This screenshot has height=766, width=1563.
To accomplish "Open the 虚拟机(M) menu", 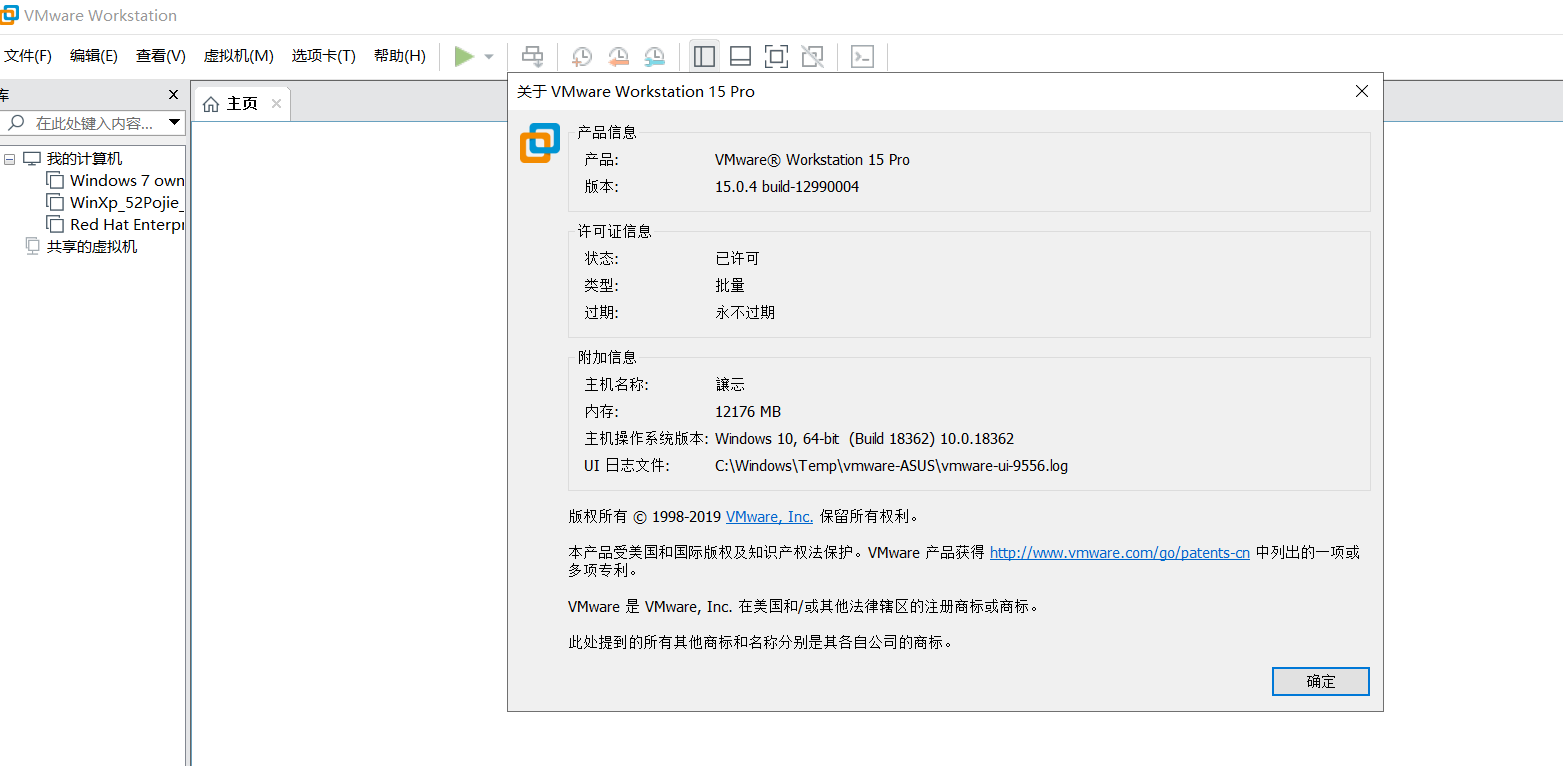I will click(238, 56).
